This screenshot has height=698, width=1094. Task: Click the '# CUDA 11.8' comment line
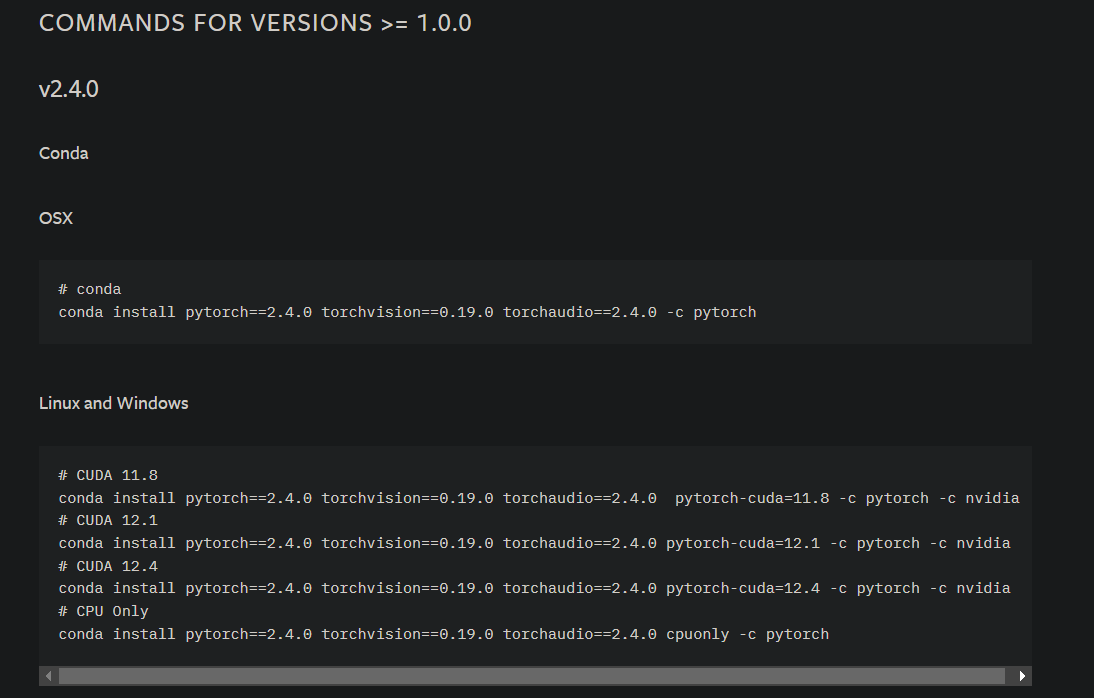pyautogui.click(x=108, y=475)
